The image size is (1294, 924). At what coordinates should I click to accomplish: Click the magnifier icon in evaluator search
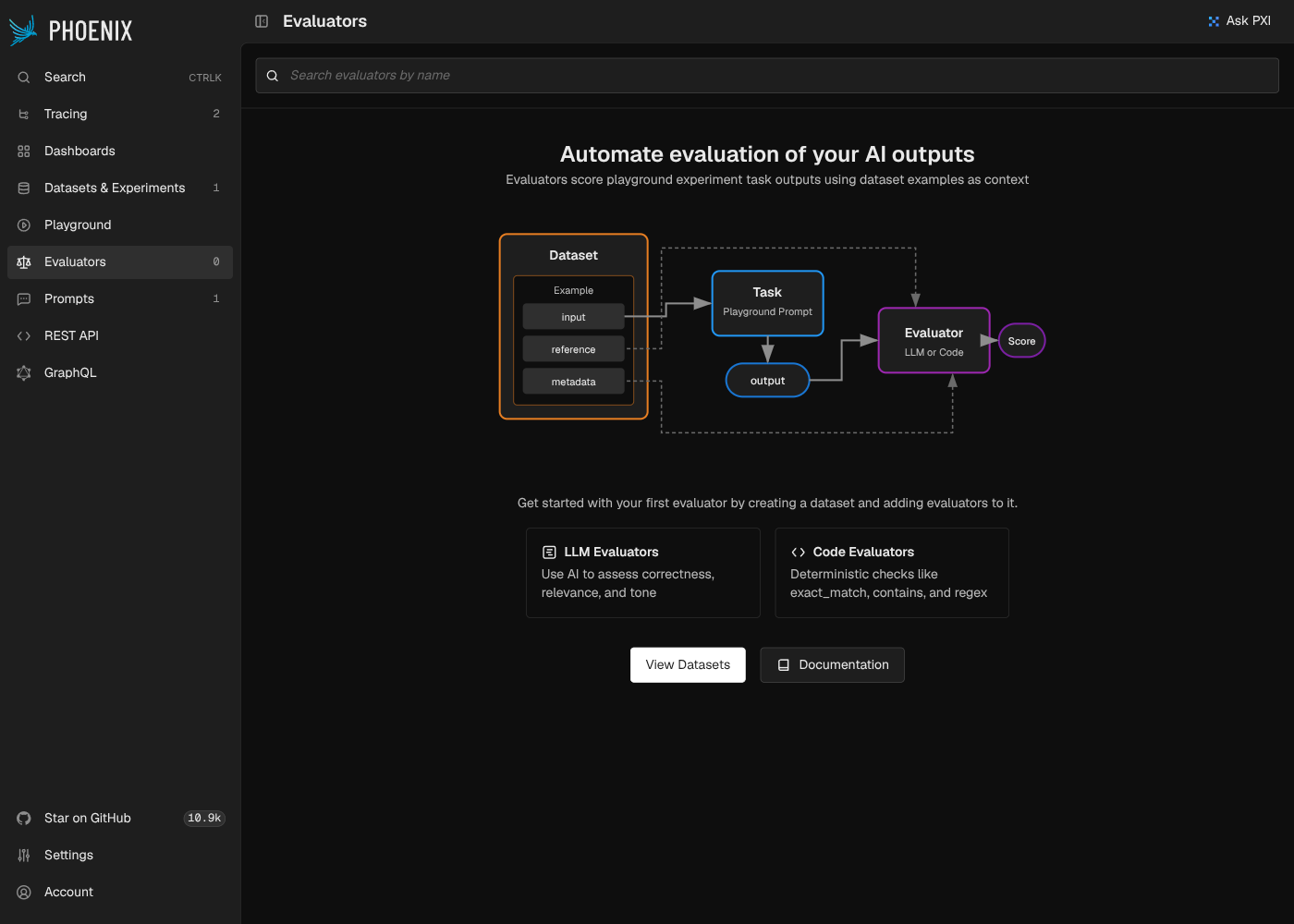pos(273,76)
